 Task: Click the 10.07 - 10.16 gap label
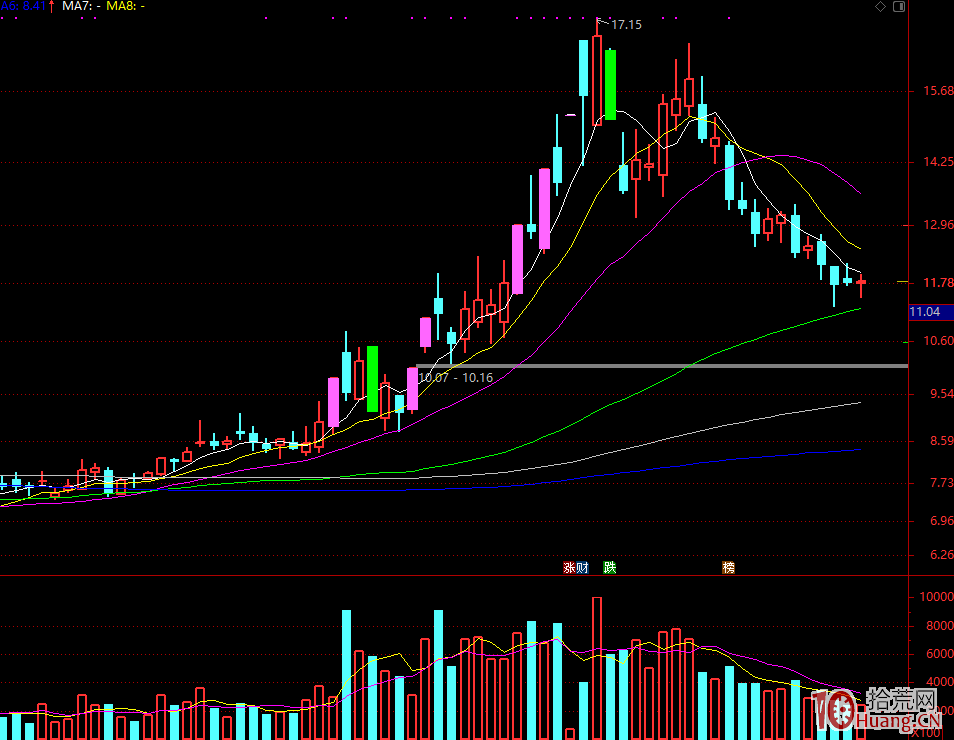tap(456, 378)
